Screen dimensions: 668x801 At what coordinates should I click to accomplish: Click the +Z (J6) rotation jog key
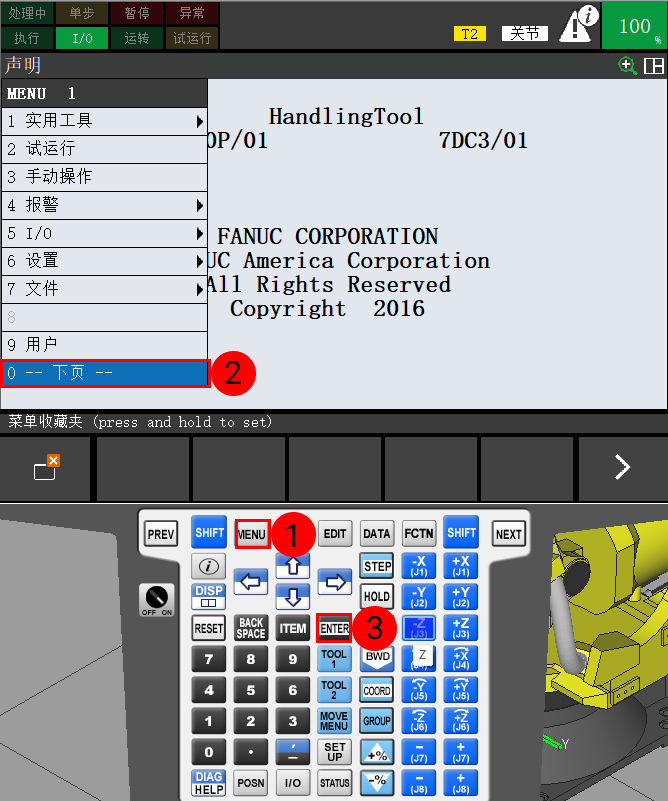pyautogui.click(x=461, y=721)
